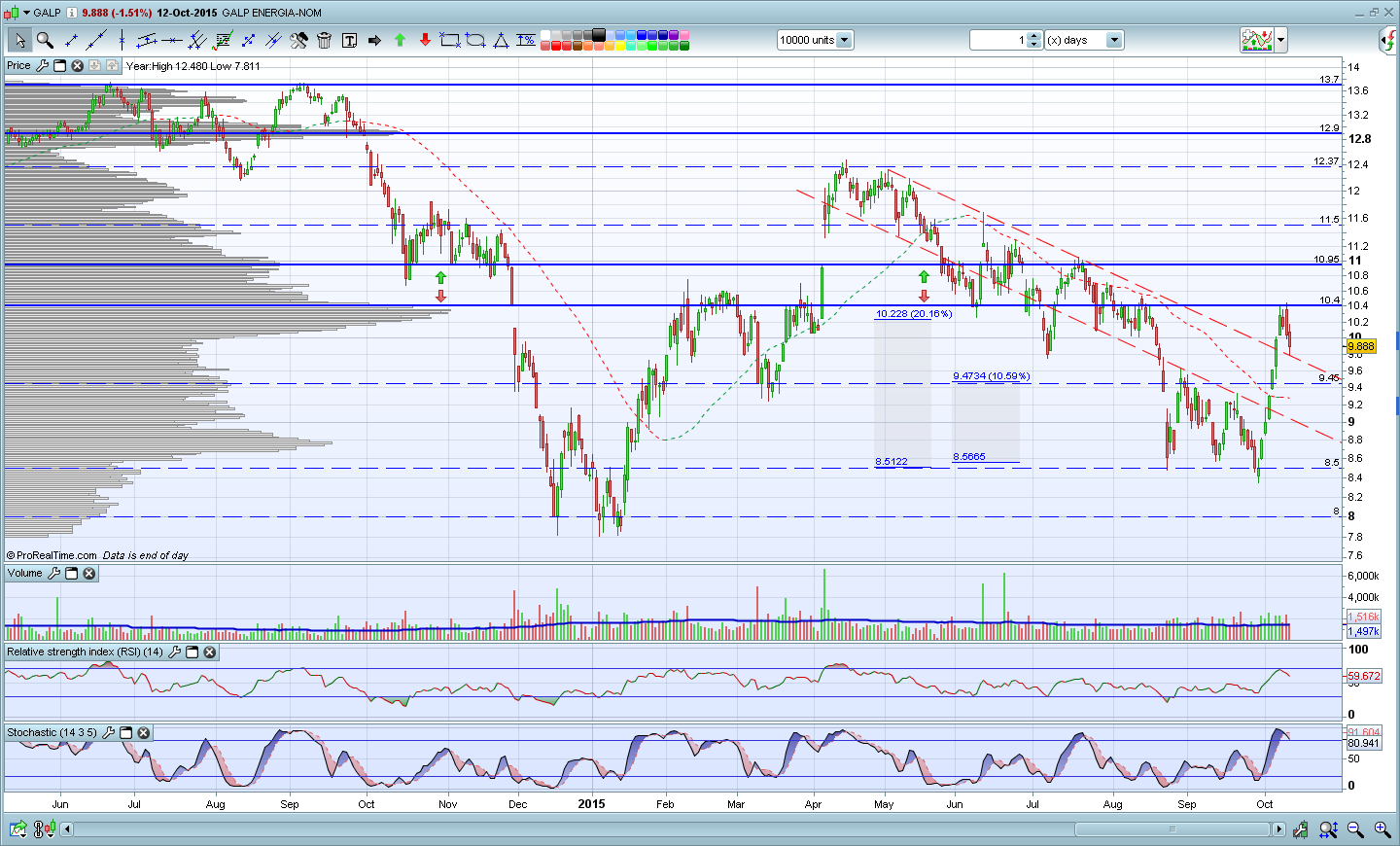This screenshot has width=1400, height=846.
Task: Click the Relative strength index (RSI) (14) label
Action: [x=85, y=652]
